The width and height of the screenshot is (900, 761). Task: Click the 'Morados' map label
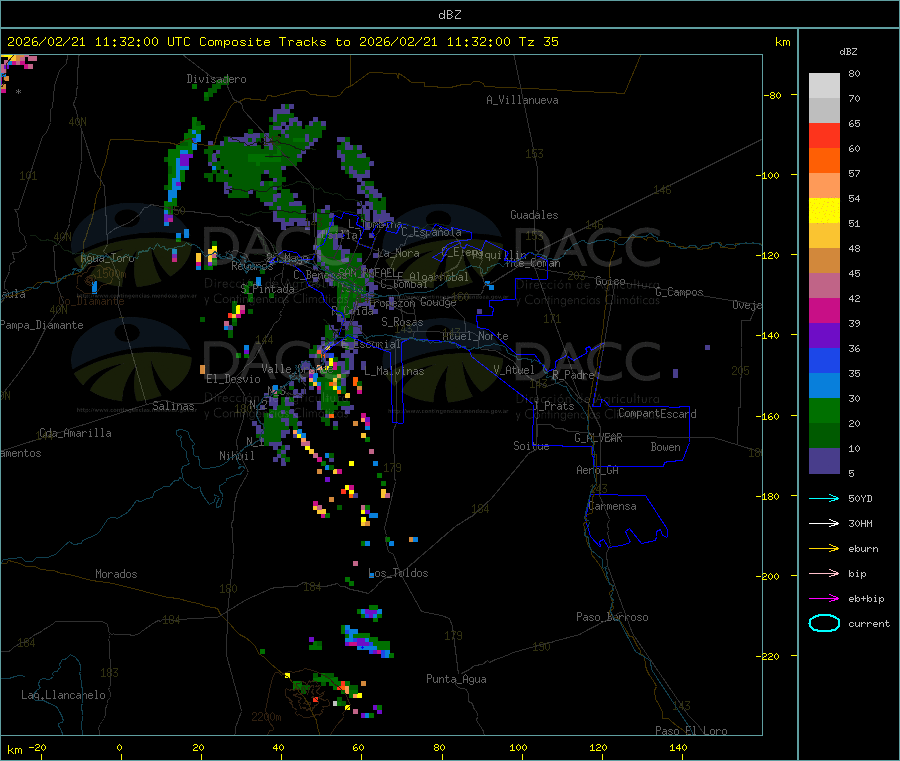[x=117, y=574]
